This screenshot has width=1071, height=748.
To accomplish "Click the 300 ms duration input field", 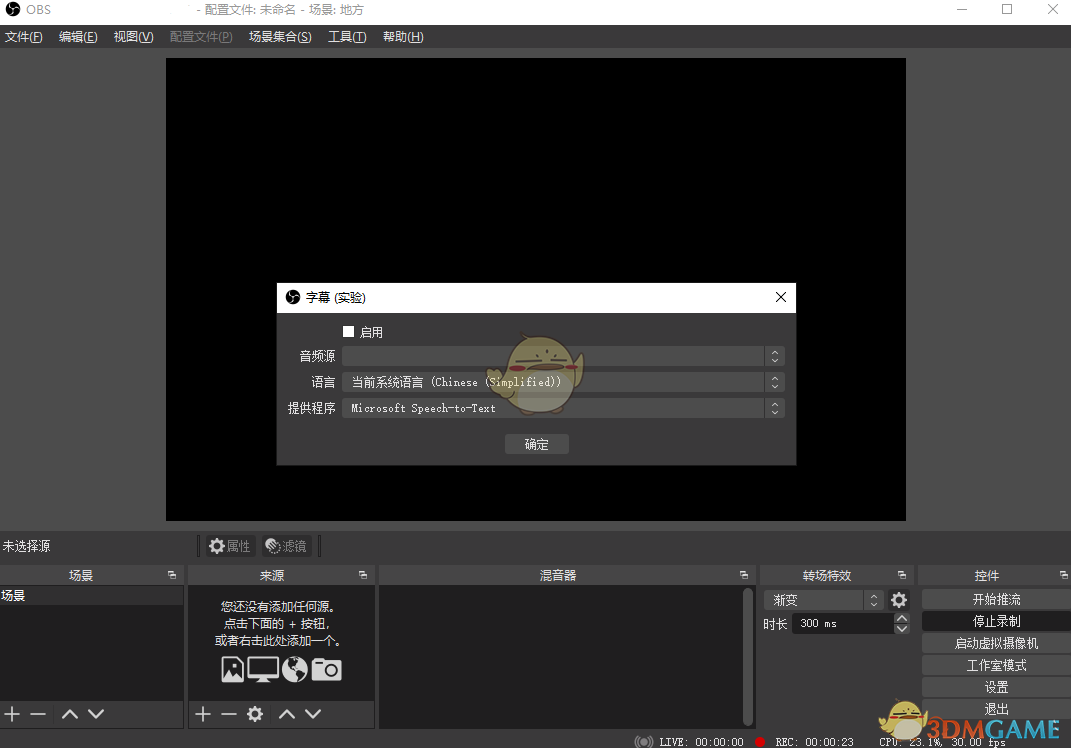I will tap(840, 622).
